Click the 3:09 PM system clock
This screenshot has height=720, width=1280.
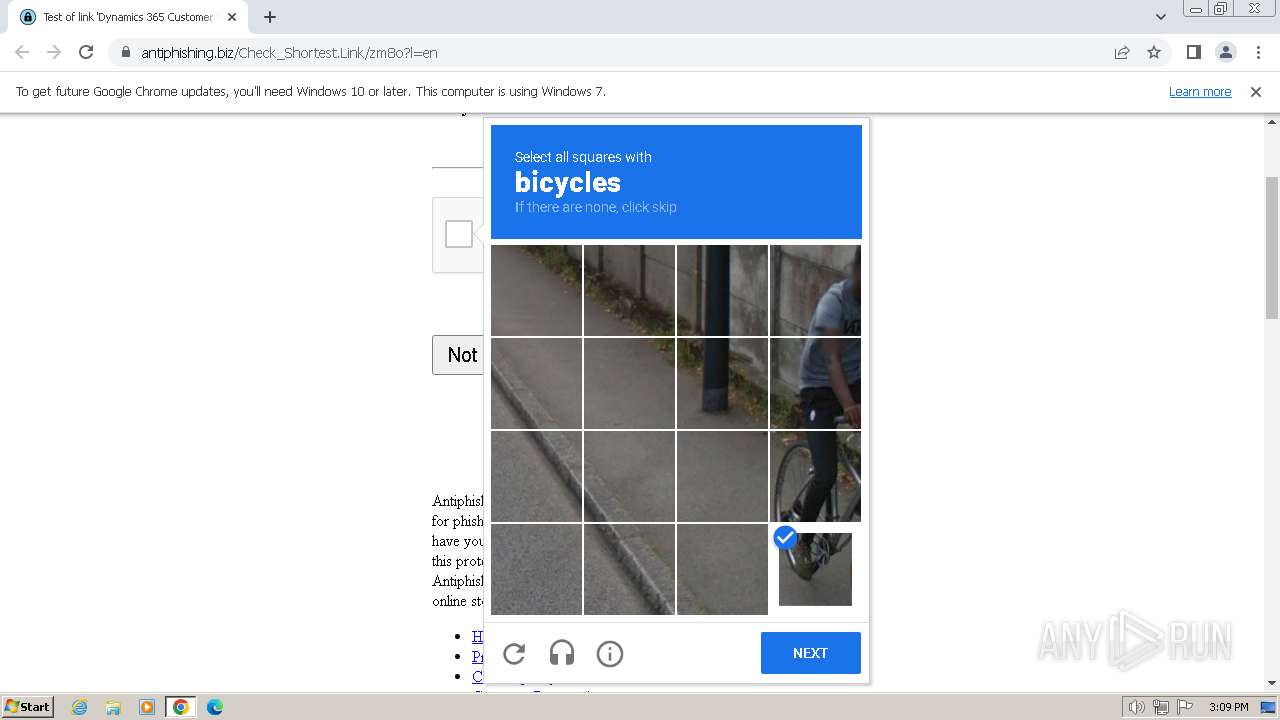point(1229,707)
